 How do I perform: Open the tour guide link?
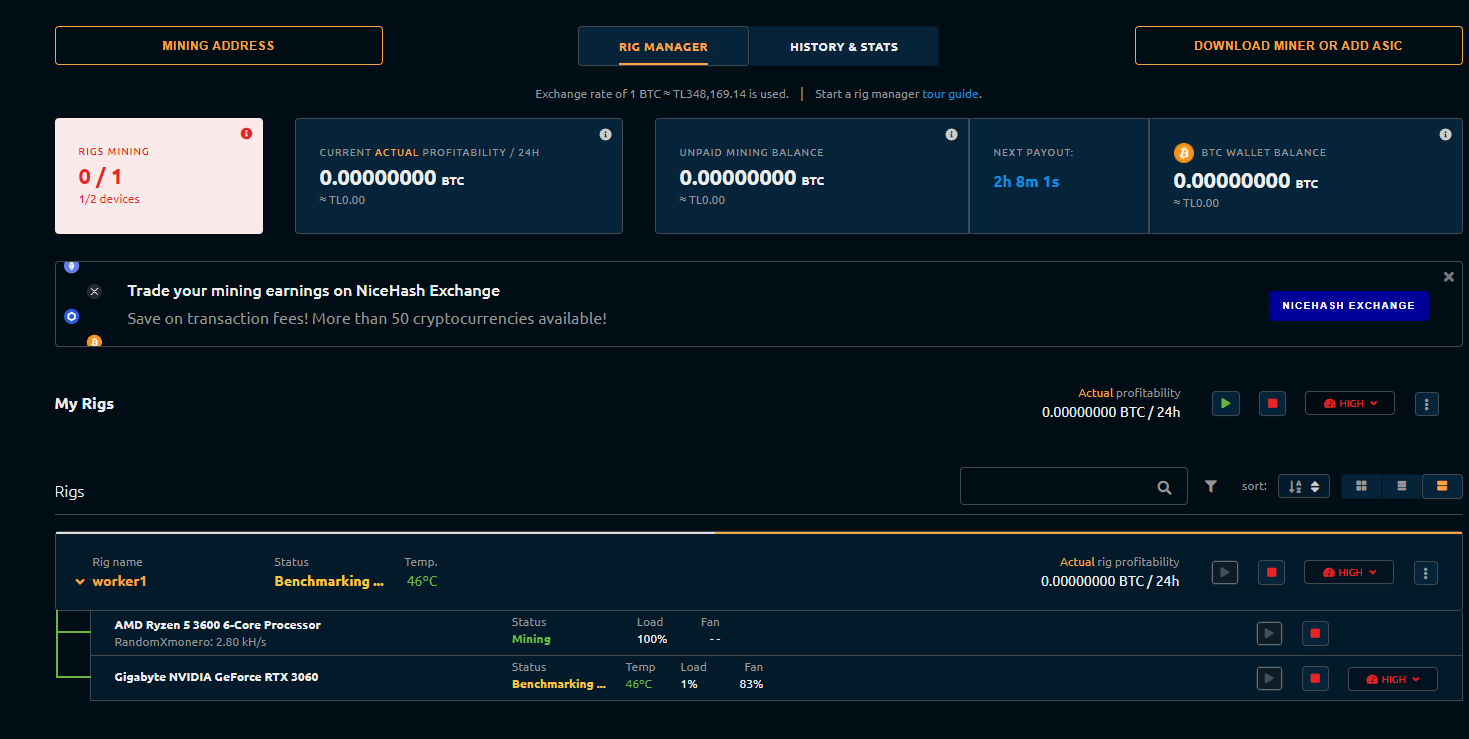[950, 94]
